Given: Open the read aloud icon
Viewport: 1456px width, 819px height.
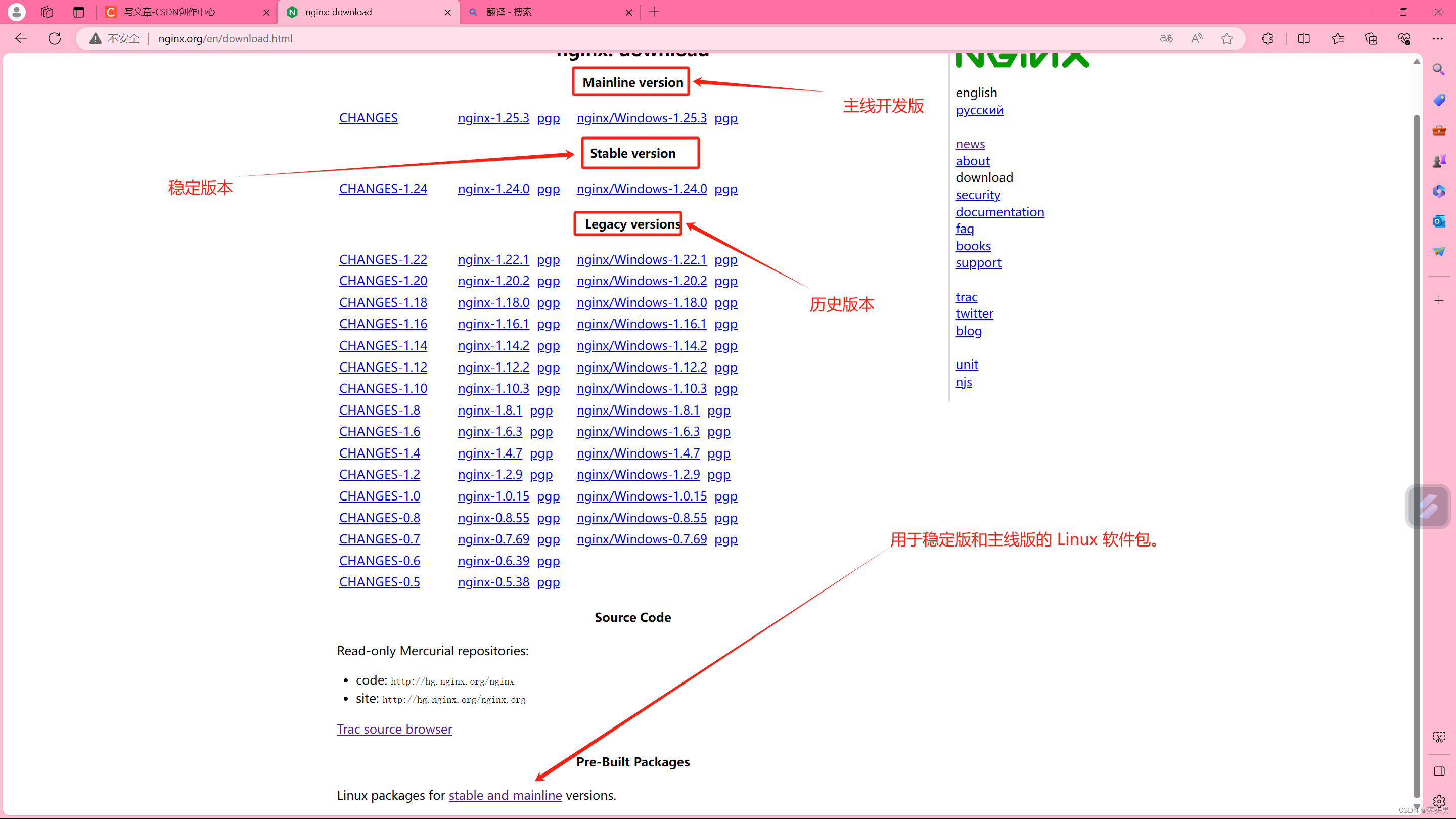Looking at the screenshot, I should 1197,38.
